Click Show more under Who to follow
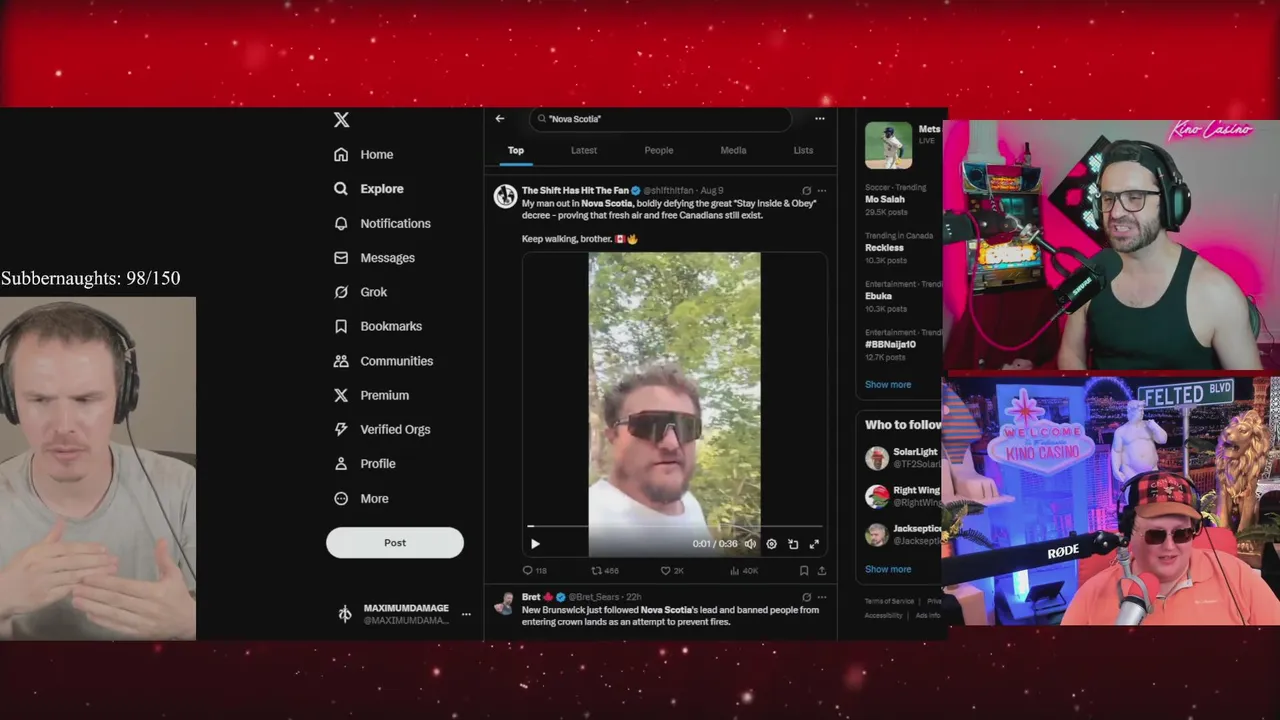Image resolution: width=1280 pixels, height=720 pixels. (888, 569)
